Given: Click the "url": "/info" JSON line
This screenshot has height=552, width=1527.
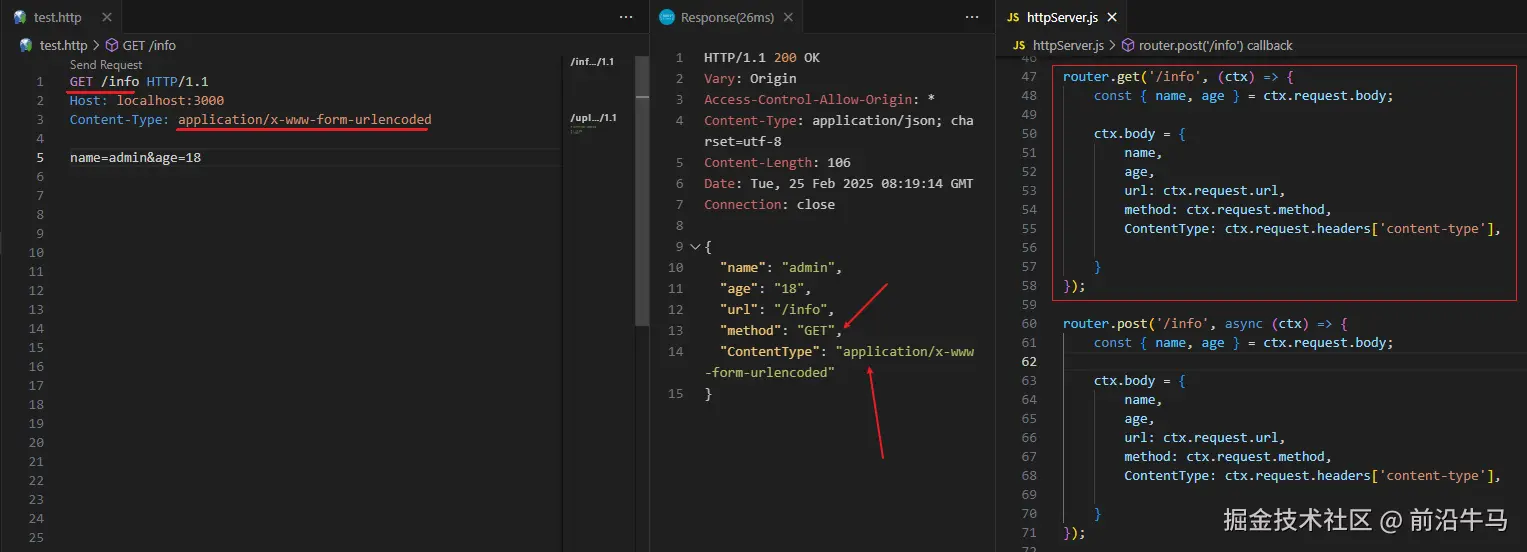Looking at the screenshot, I should [x=777, y=309].
